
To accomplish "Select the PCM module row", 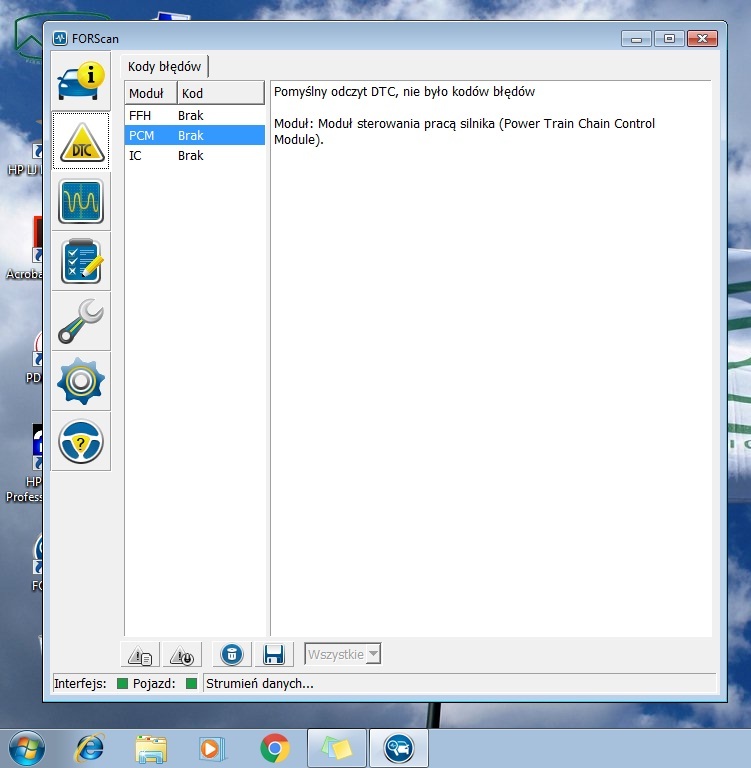I will pyautogui.click(x=194, y=135).
